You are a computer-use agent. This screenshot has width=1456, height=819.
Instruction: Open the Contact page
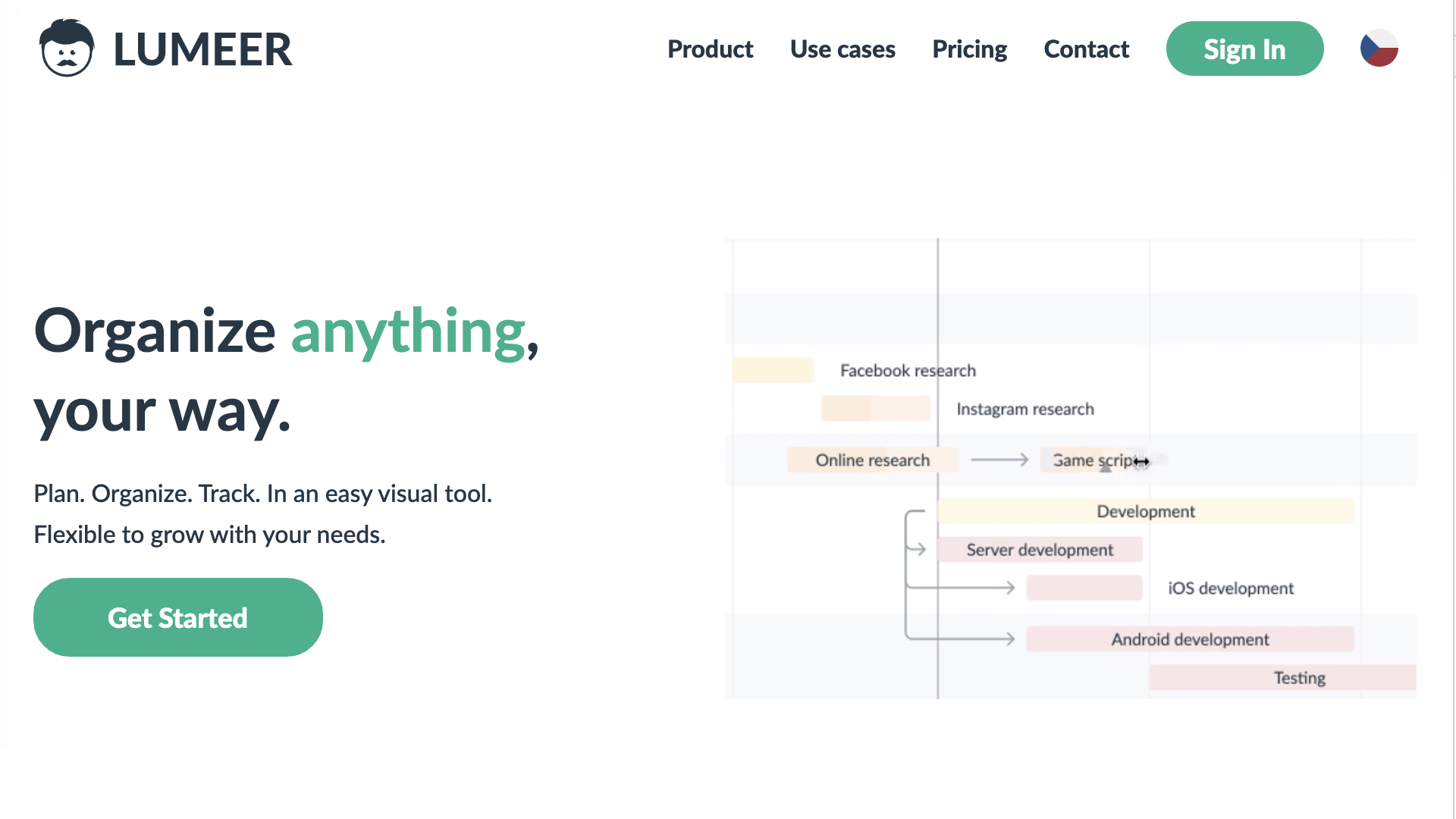click(1086, 49)
